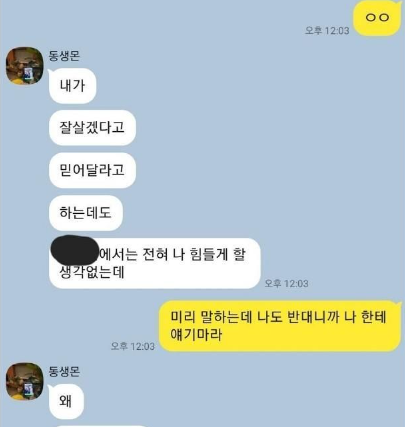
Task: Select the yellow '미리 말하는데 나도 반대니까' bubble
Action: (x=279, y=326)
